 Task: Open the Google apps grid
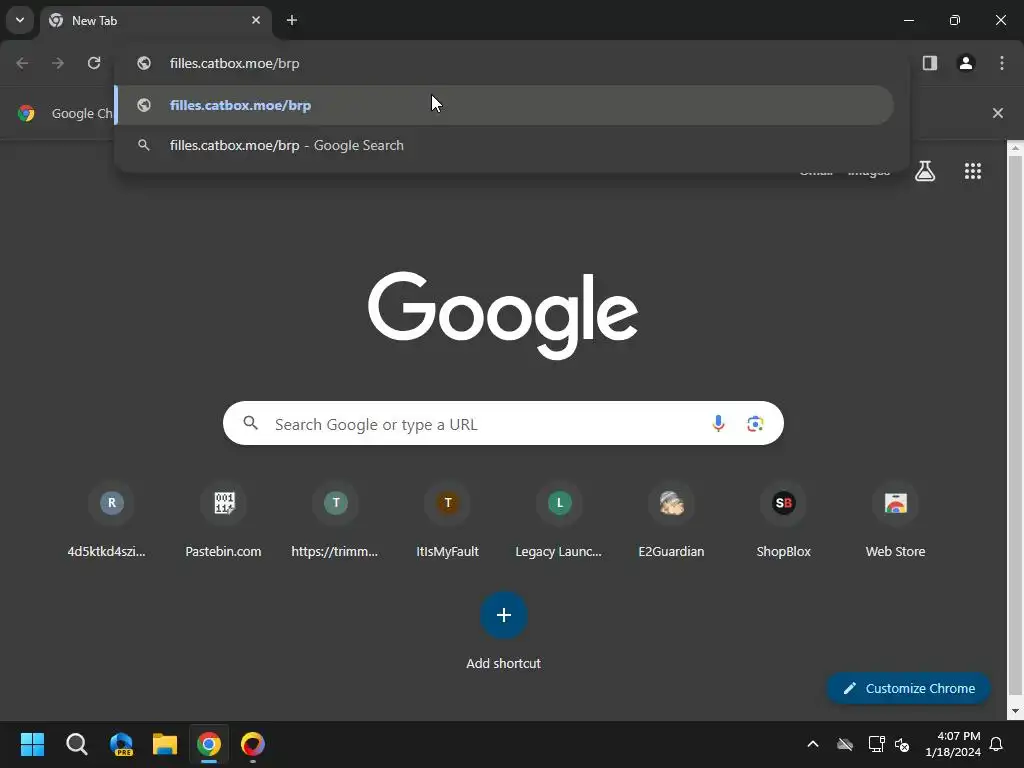click(x=973, y=171)
